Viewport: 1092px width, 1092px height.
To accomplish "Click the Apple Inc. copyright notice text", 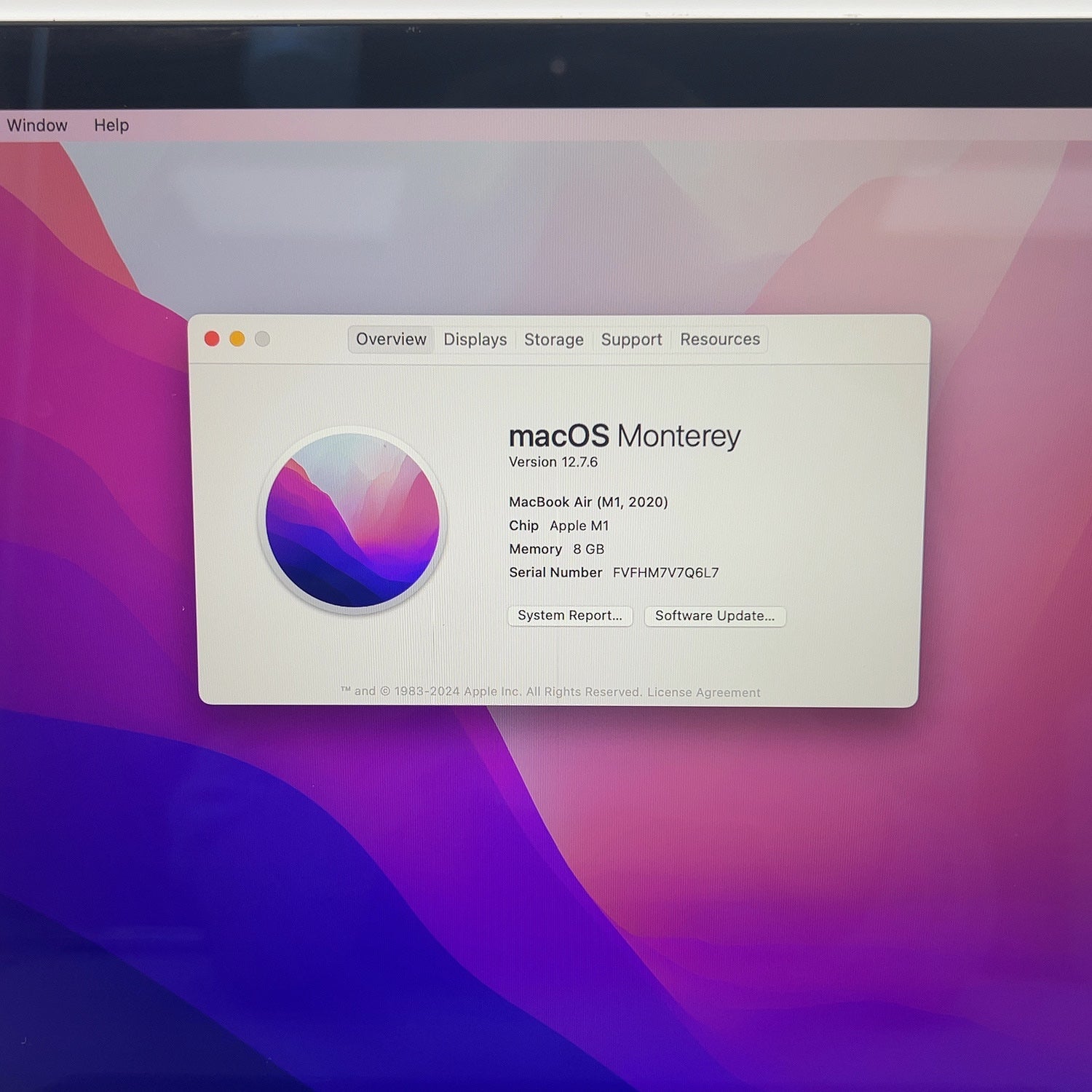I will (491, 692).
